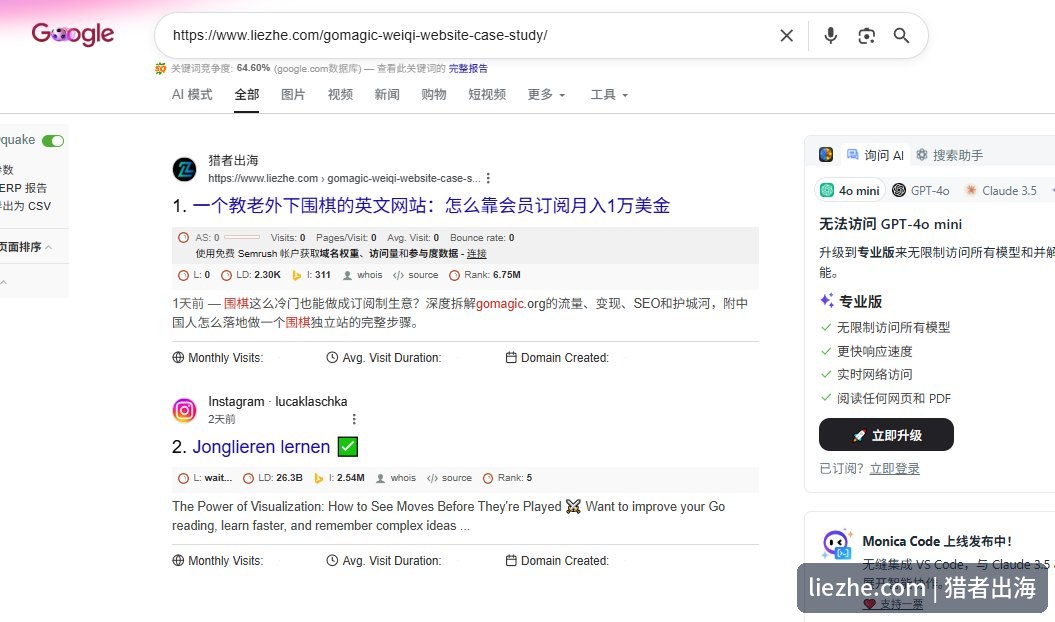Toggle the SEOquake switch off
The image size is (1055, 622).
tap(52, 141)
